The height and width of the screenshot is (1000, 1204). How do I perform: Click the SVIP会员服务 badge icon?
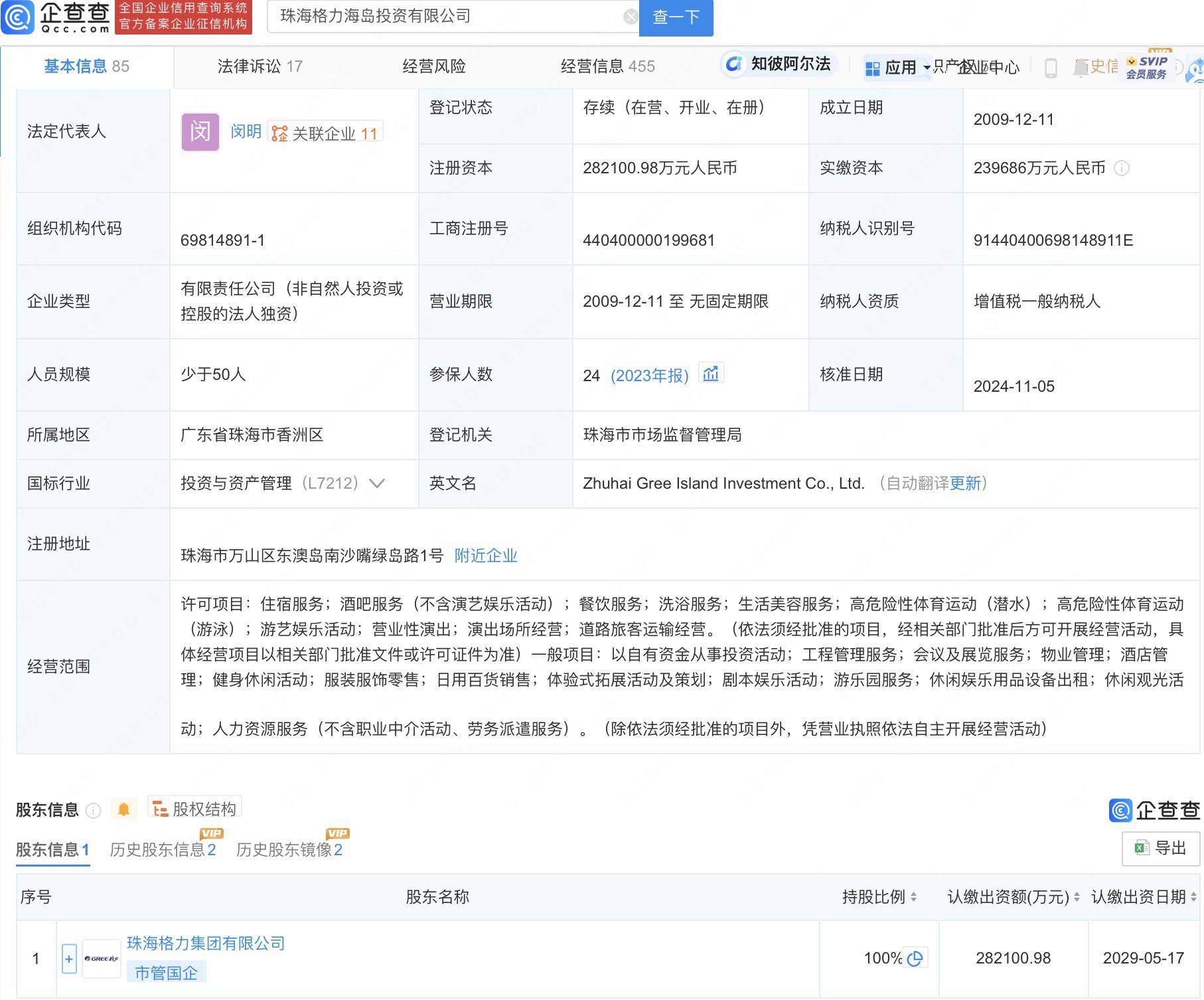1145,67
